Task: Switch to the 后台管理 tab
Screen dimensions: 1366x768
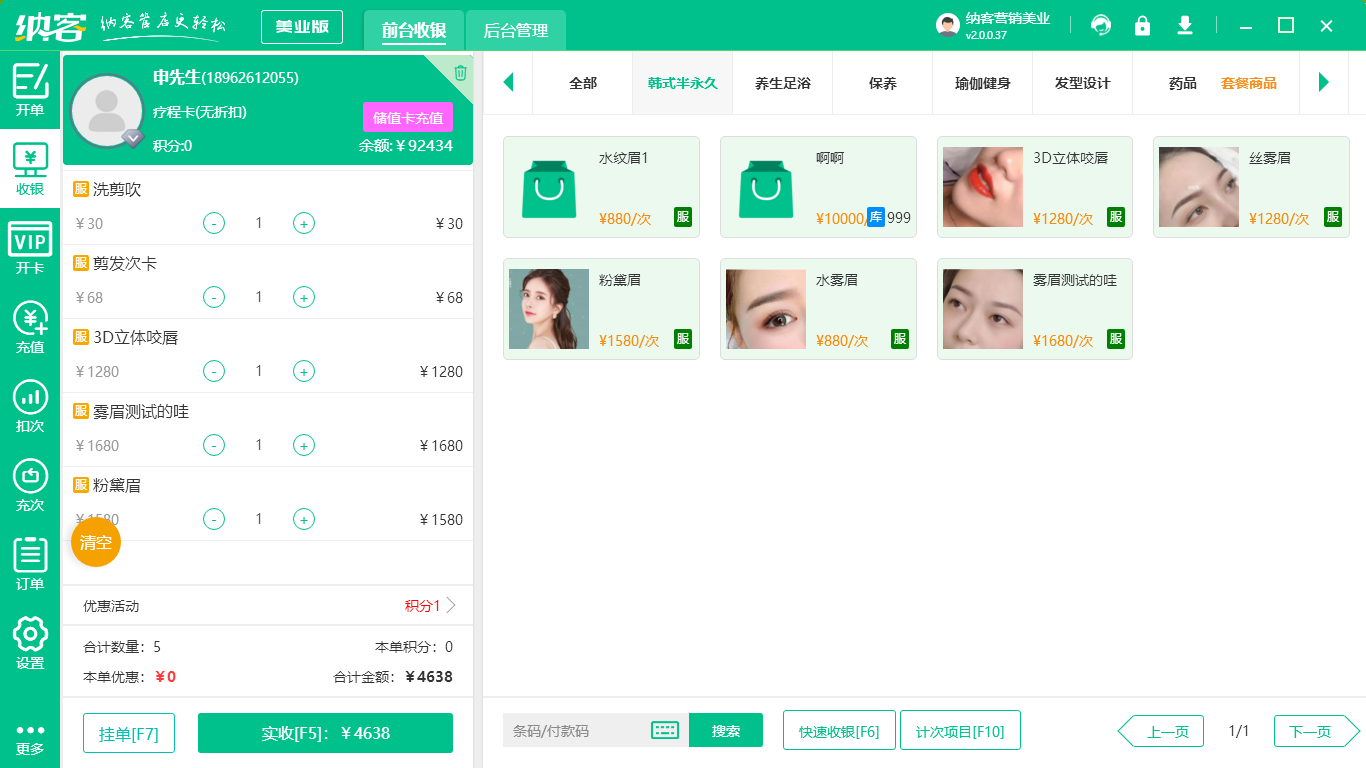Action: [516, 30]
